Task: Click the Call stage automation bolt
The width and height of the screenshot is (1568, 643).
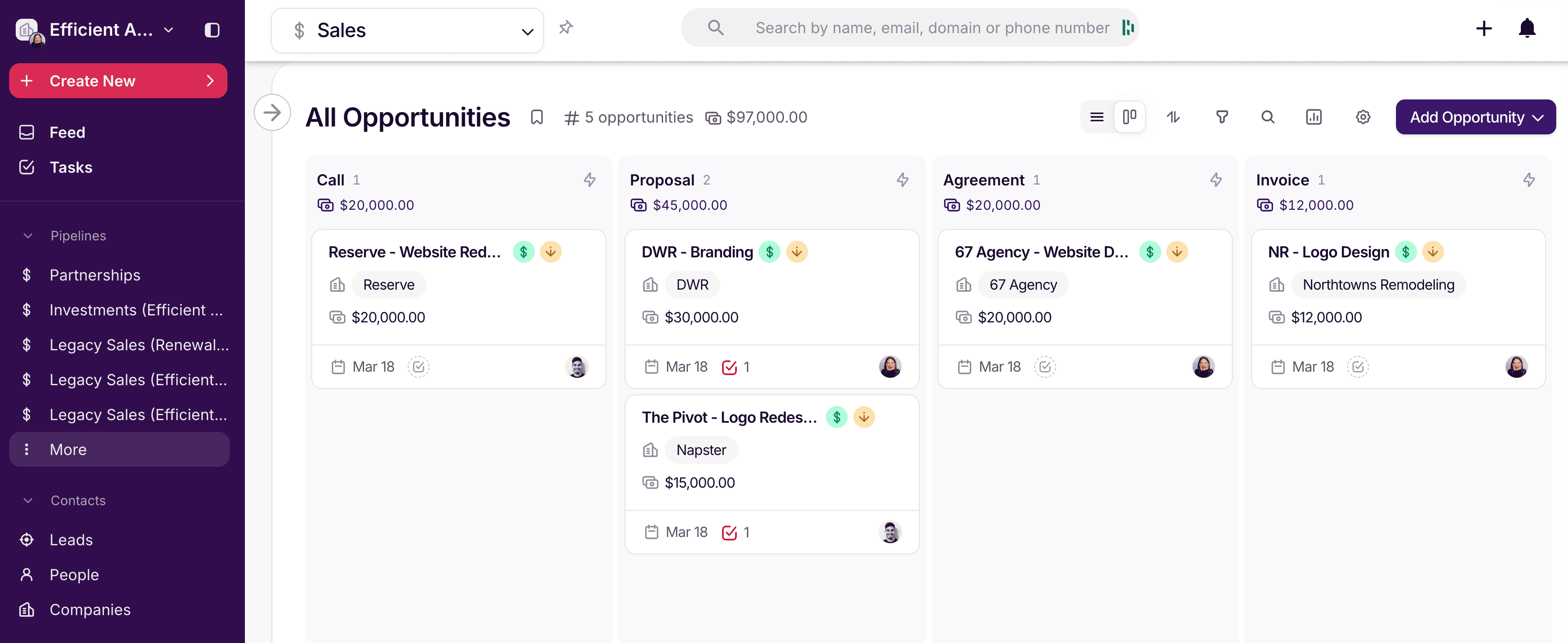Action: coord(589,179)
